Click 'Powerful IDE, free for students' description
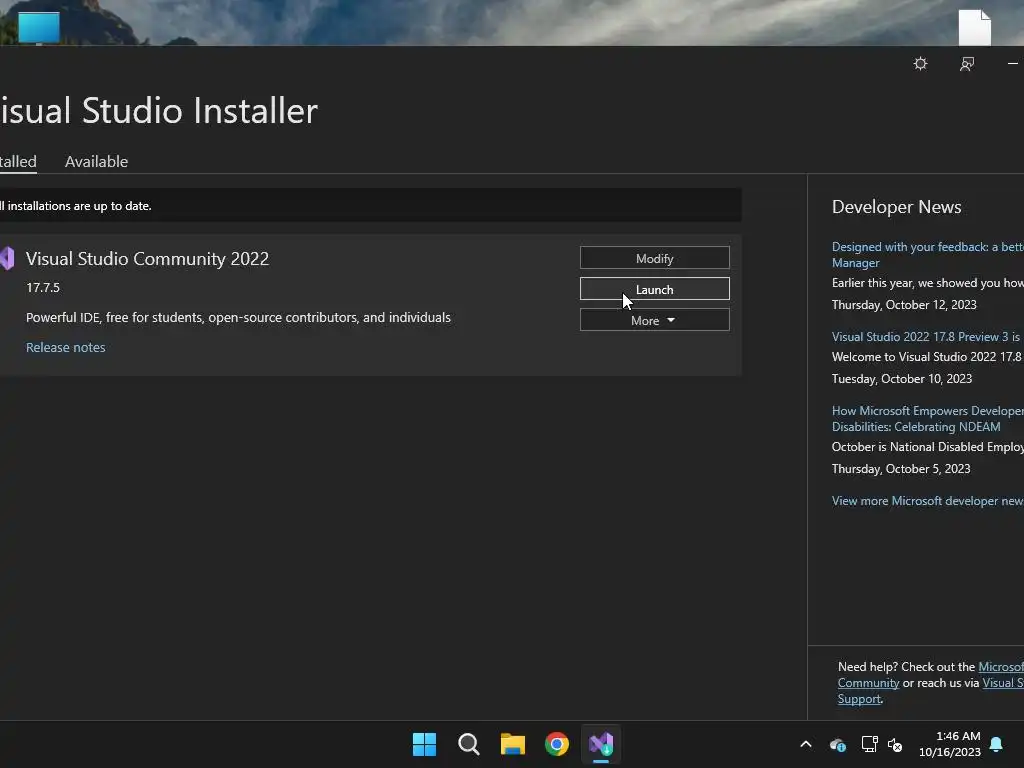 (238, 317)
